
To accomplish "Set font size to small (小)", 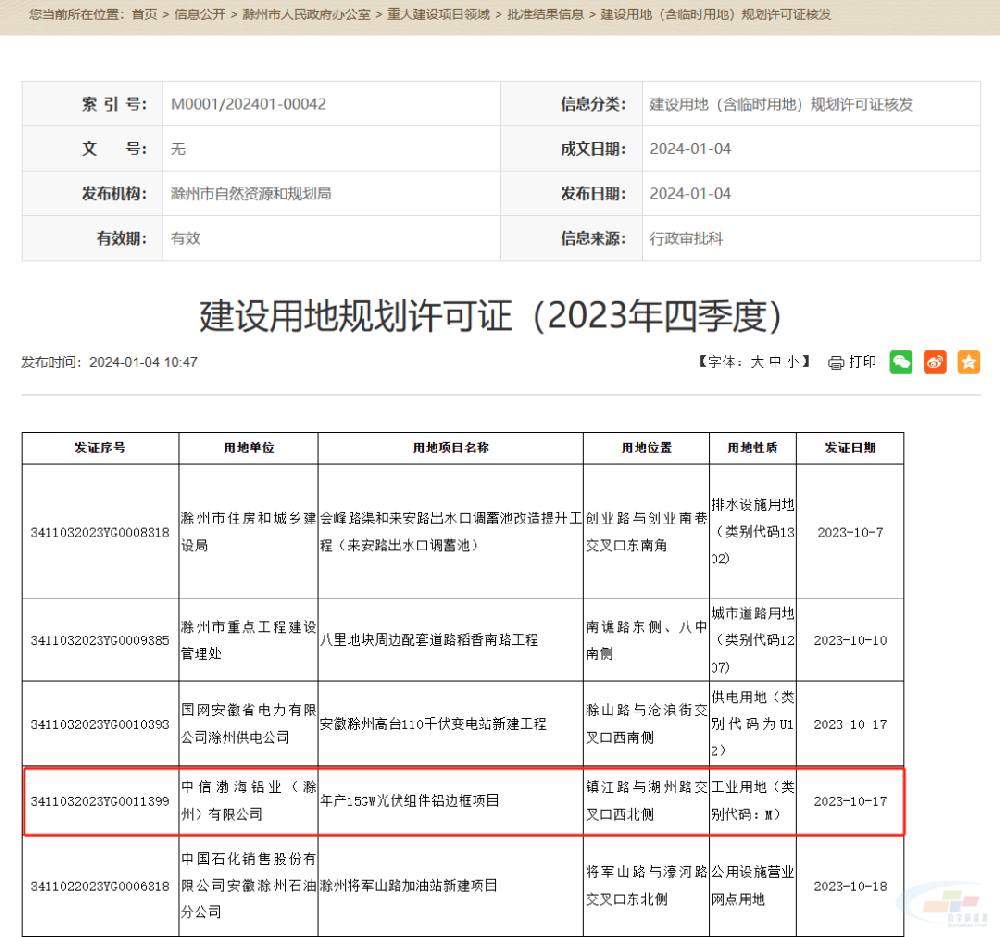I will click(792, 362).
